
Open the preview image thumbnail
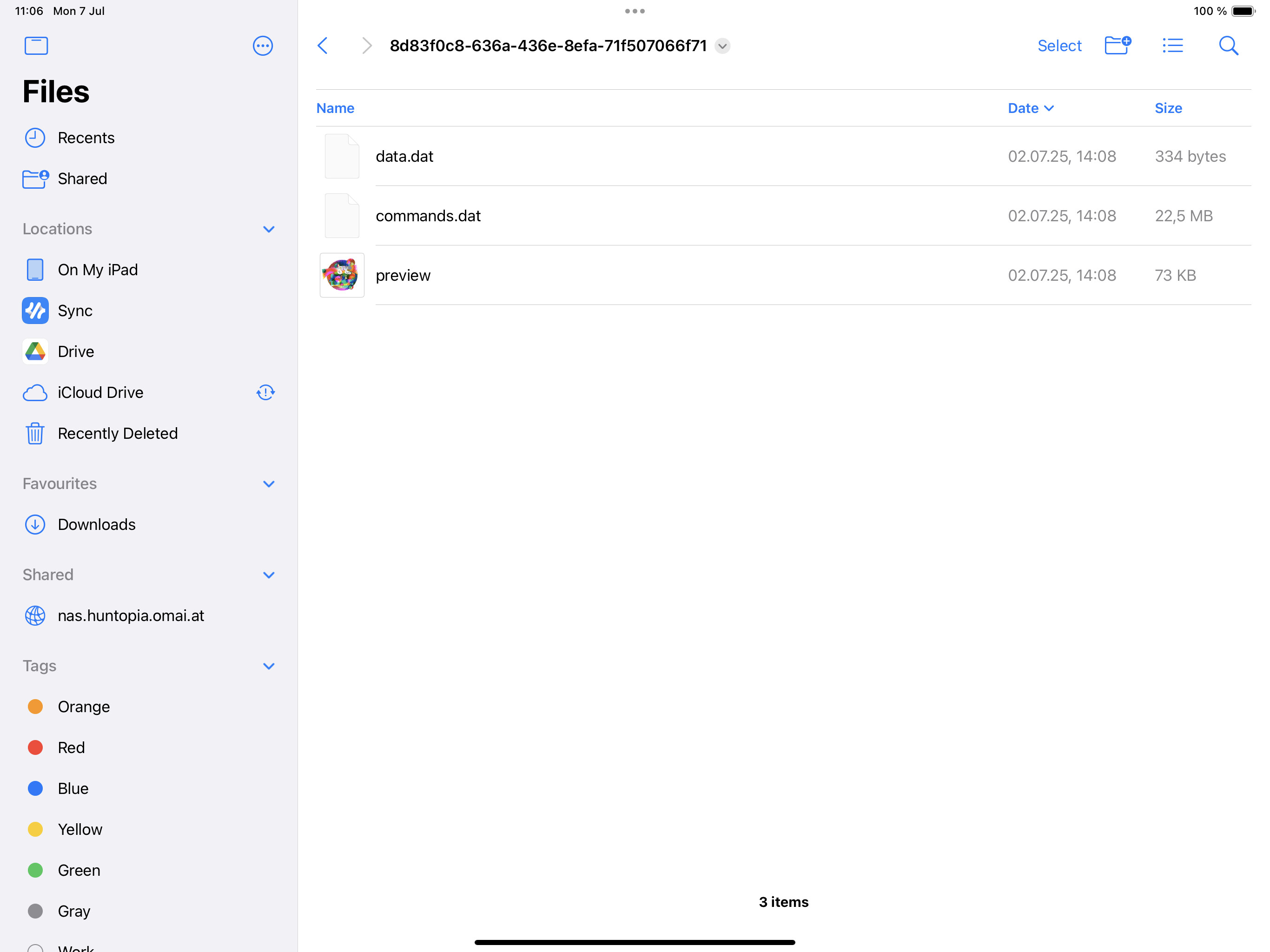pos(342,275)
